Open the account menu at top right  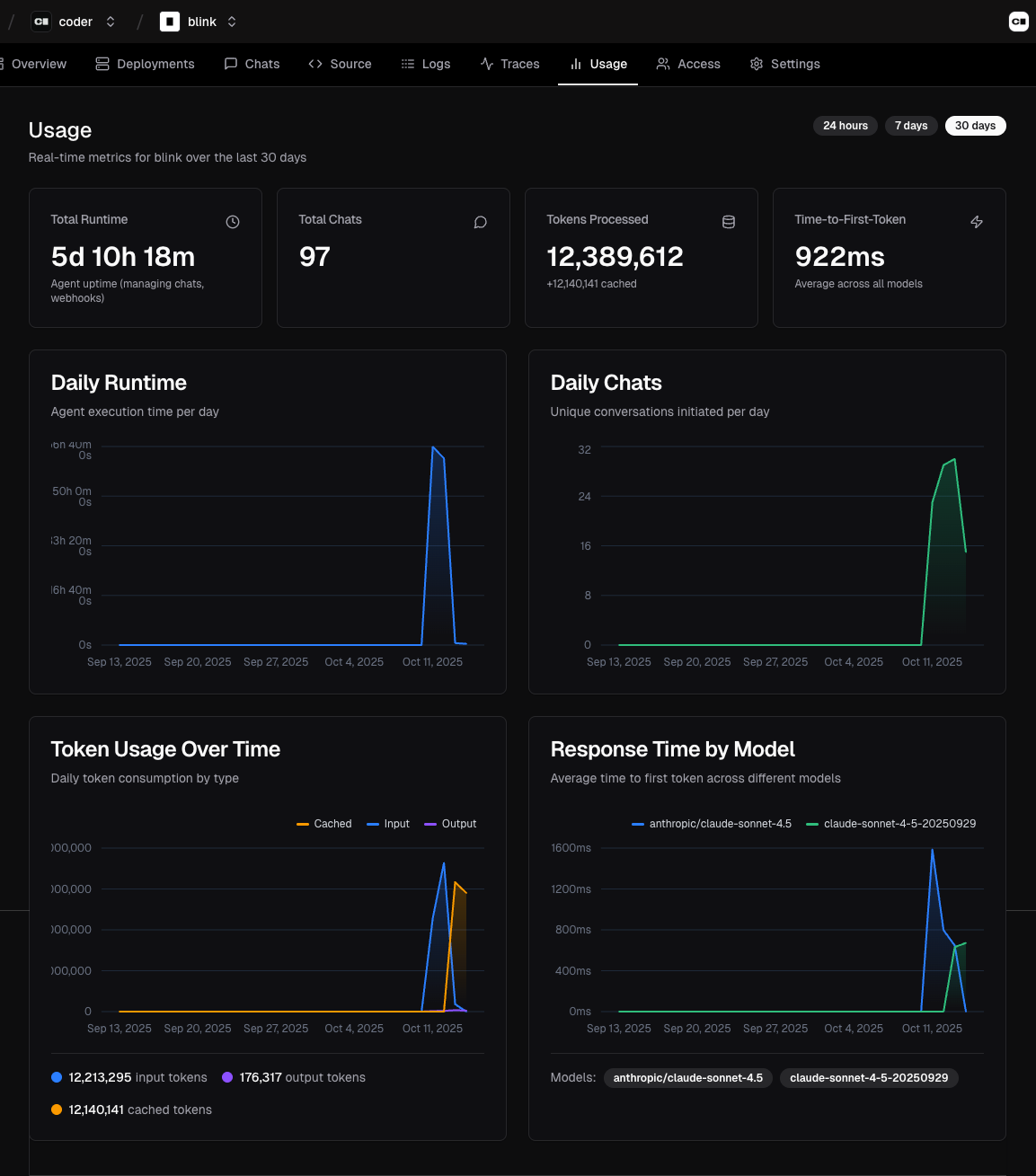(x=1018, y=21)
